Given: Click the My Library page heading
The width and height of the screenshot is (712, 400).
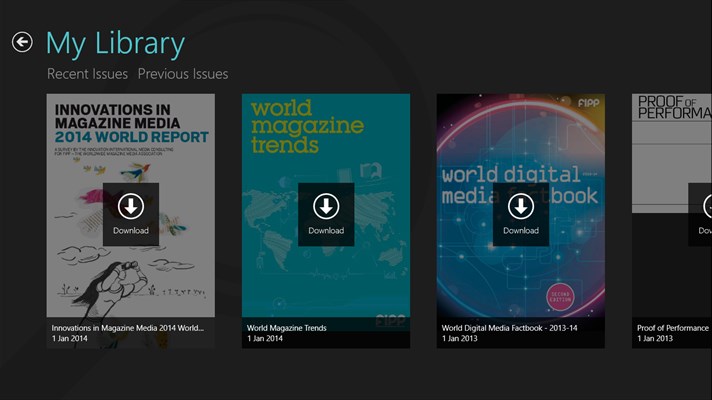Looking at the screenshot, I should (x=115, y=44).
